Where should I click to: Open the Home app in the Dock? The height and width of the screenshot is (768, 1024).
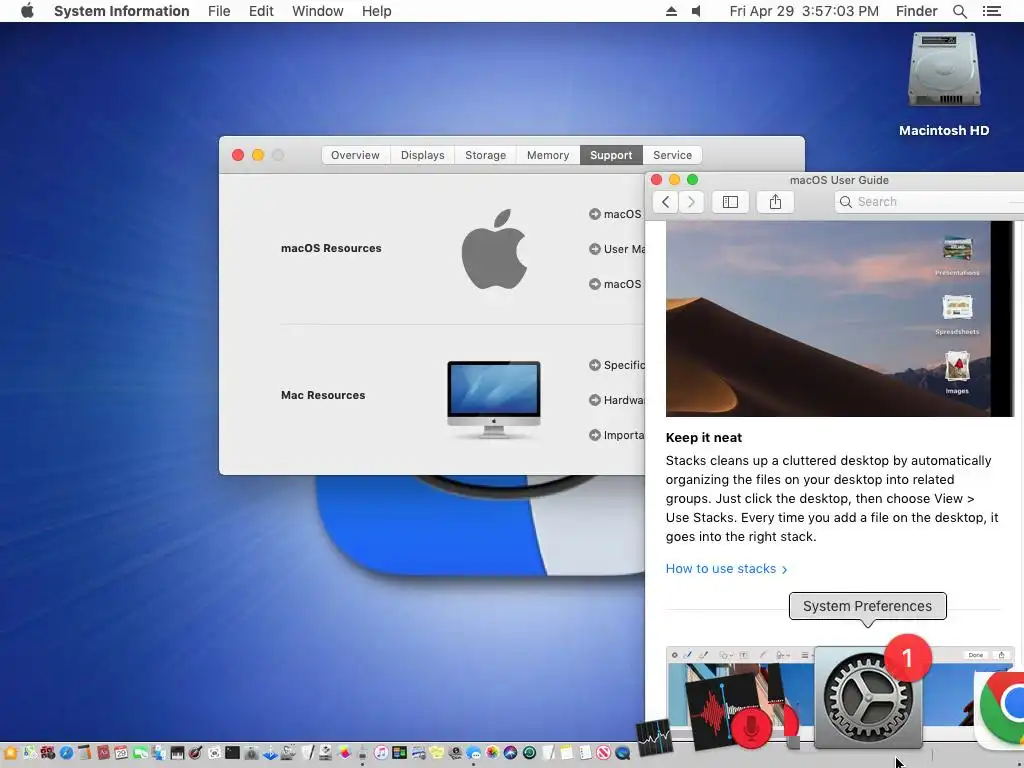10,753
